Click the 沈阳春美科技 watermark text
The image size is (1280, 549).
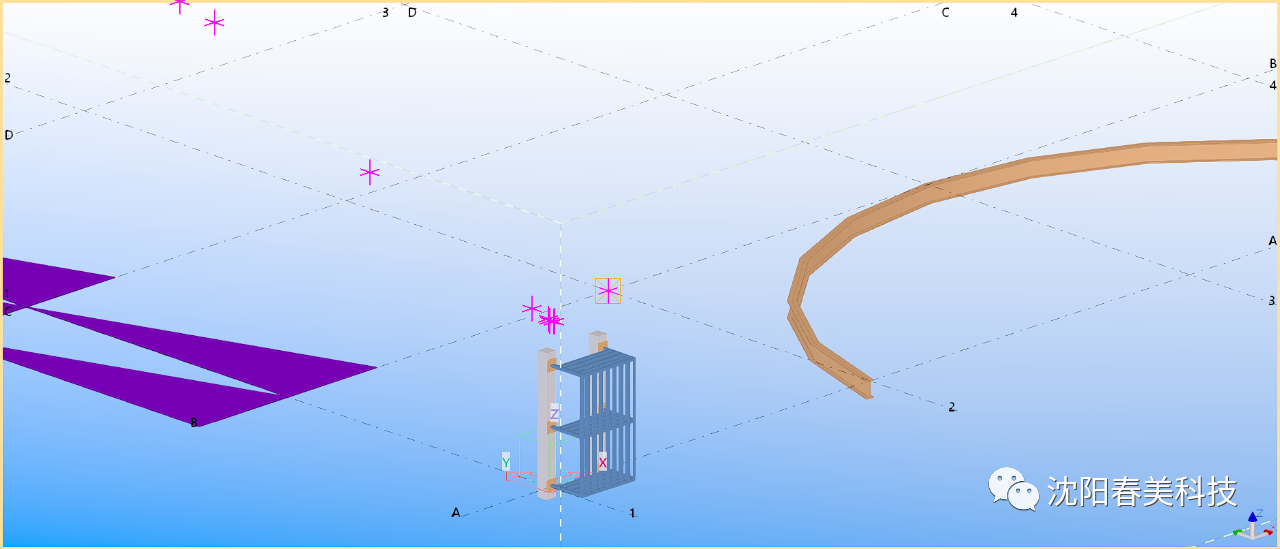[x=1142, y=491]
